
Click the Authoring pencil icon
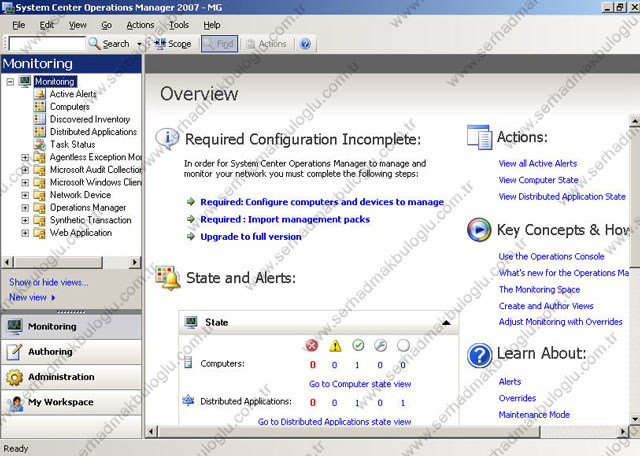[14, 352]
